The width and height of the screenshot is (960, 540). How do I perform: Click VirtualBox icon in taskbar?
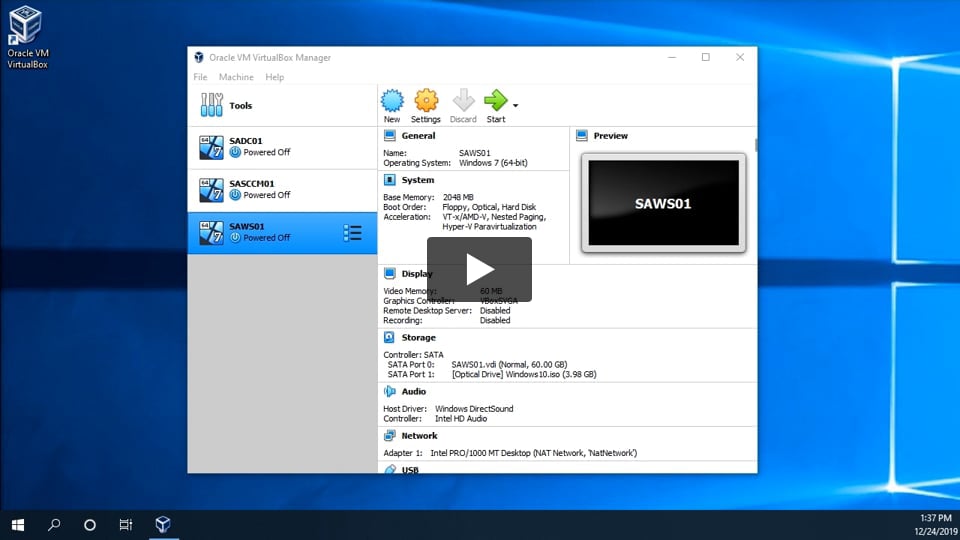(x=162, y=524)
